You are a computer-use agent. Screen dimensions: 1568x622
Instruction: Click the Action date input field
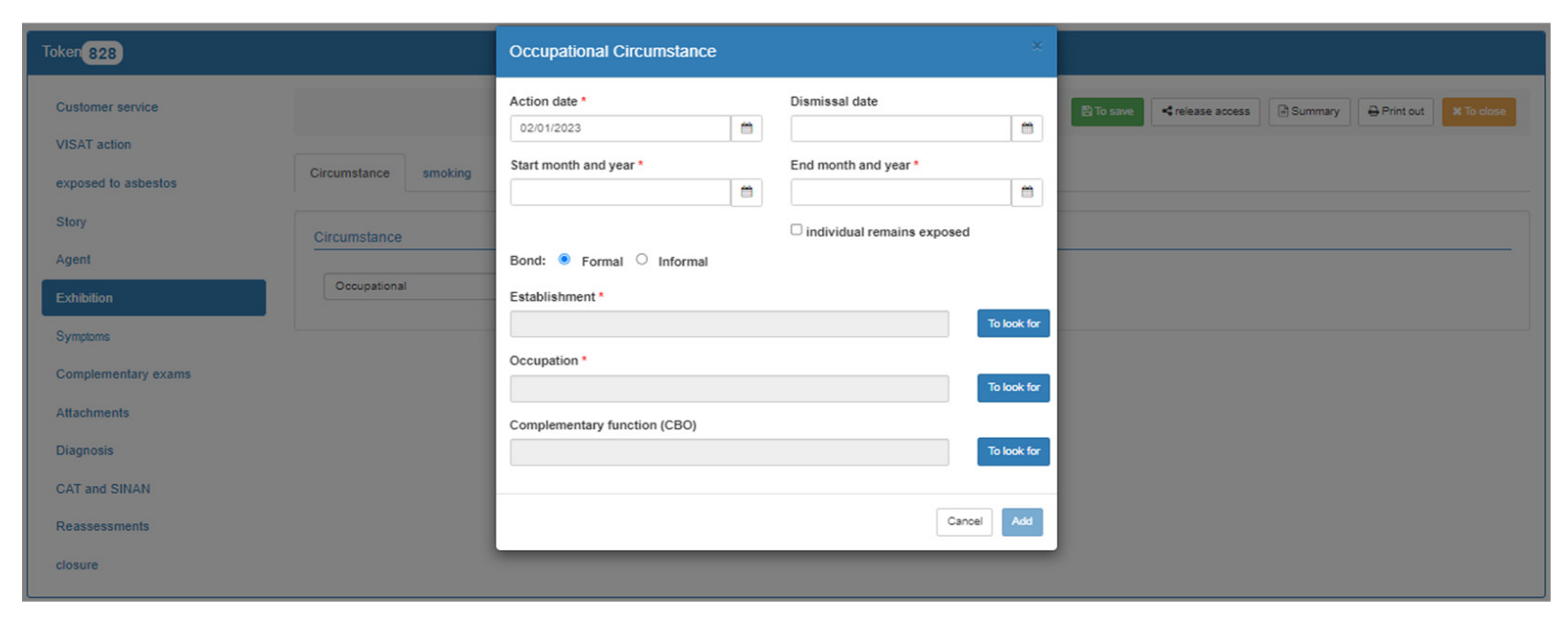pyautogui.click(x=620, y=128)
